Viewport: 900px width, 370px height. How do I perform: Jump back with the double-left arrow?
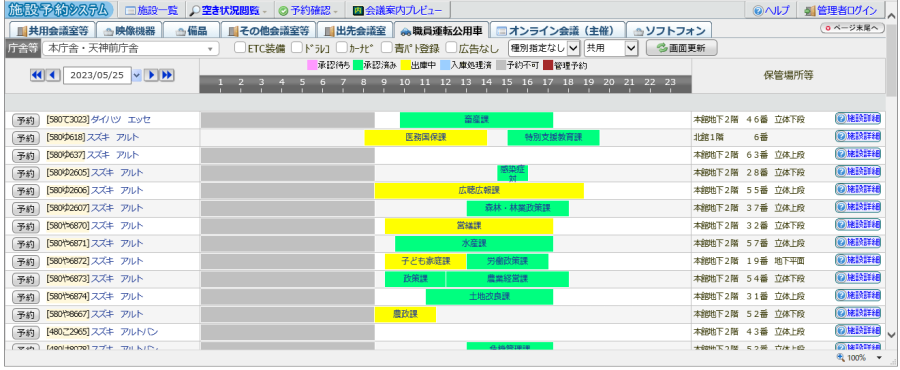coord(37,75)
